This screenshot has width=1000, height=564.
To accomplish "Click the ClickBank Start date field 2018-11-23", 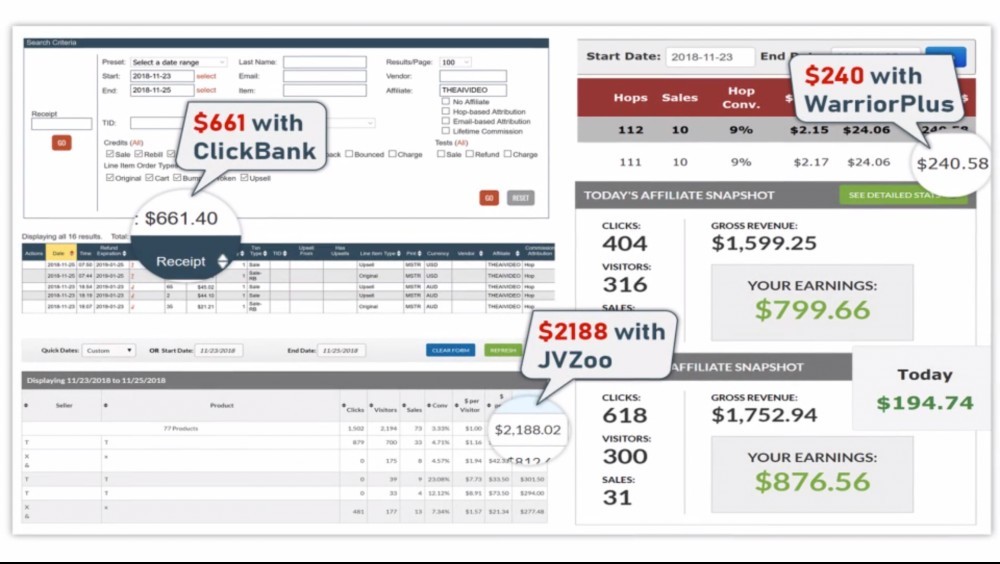I will click(x=162, y=76).
